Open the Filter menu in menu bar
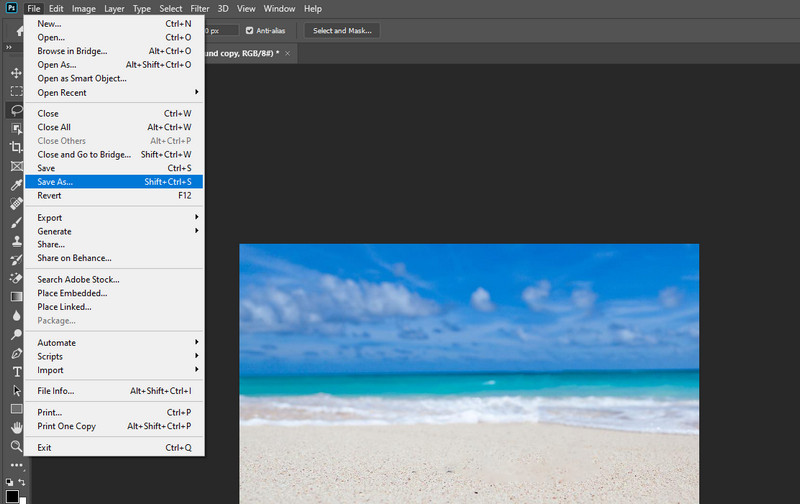Viewport: 800px width, 504px height. tap(200, 8)
